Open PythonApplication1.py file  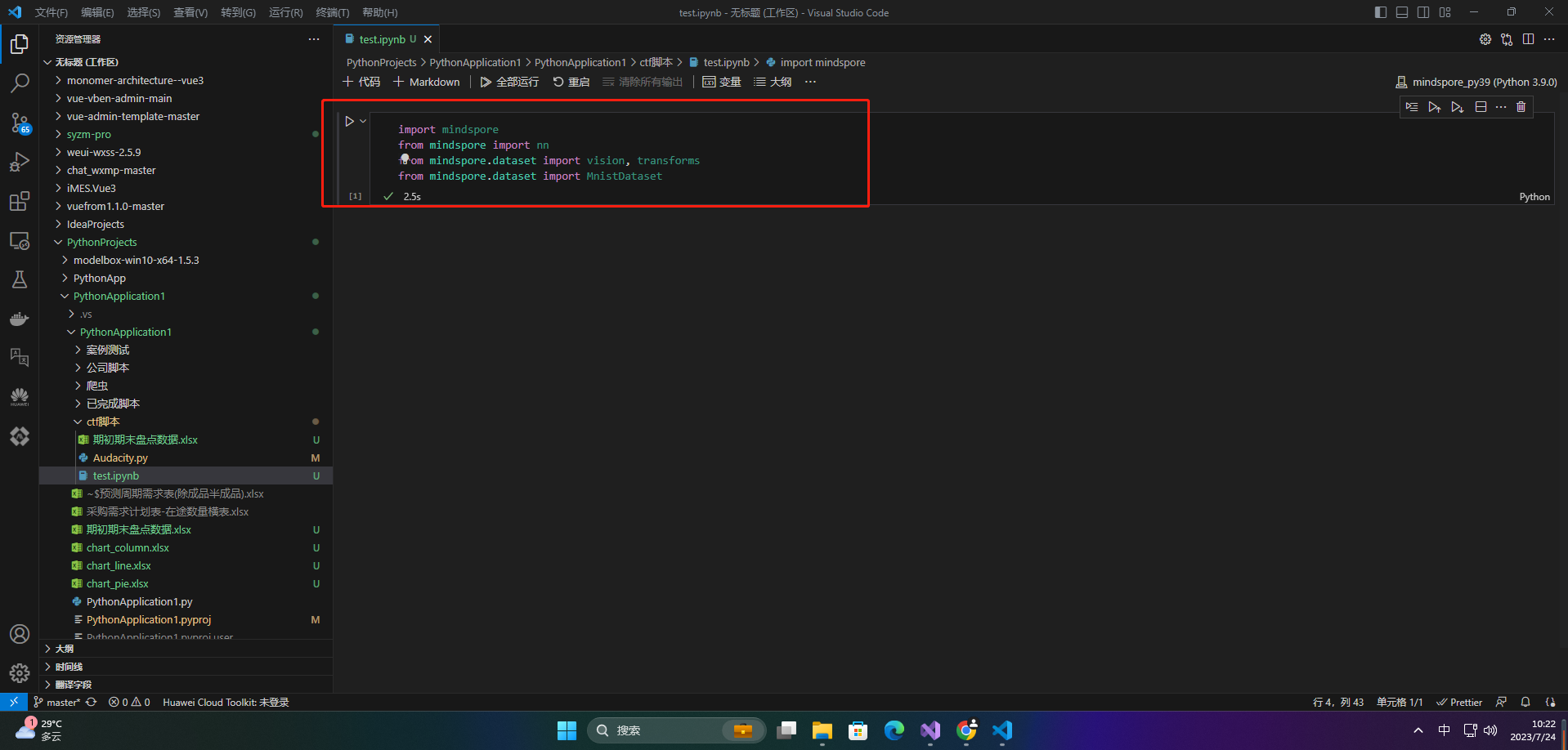(186, 601)
